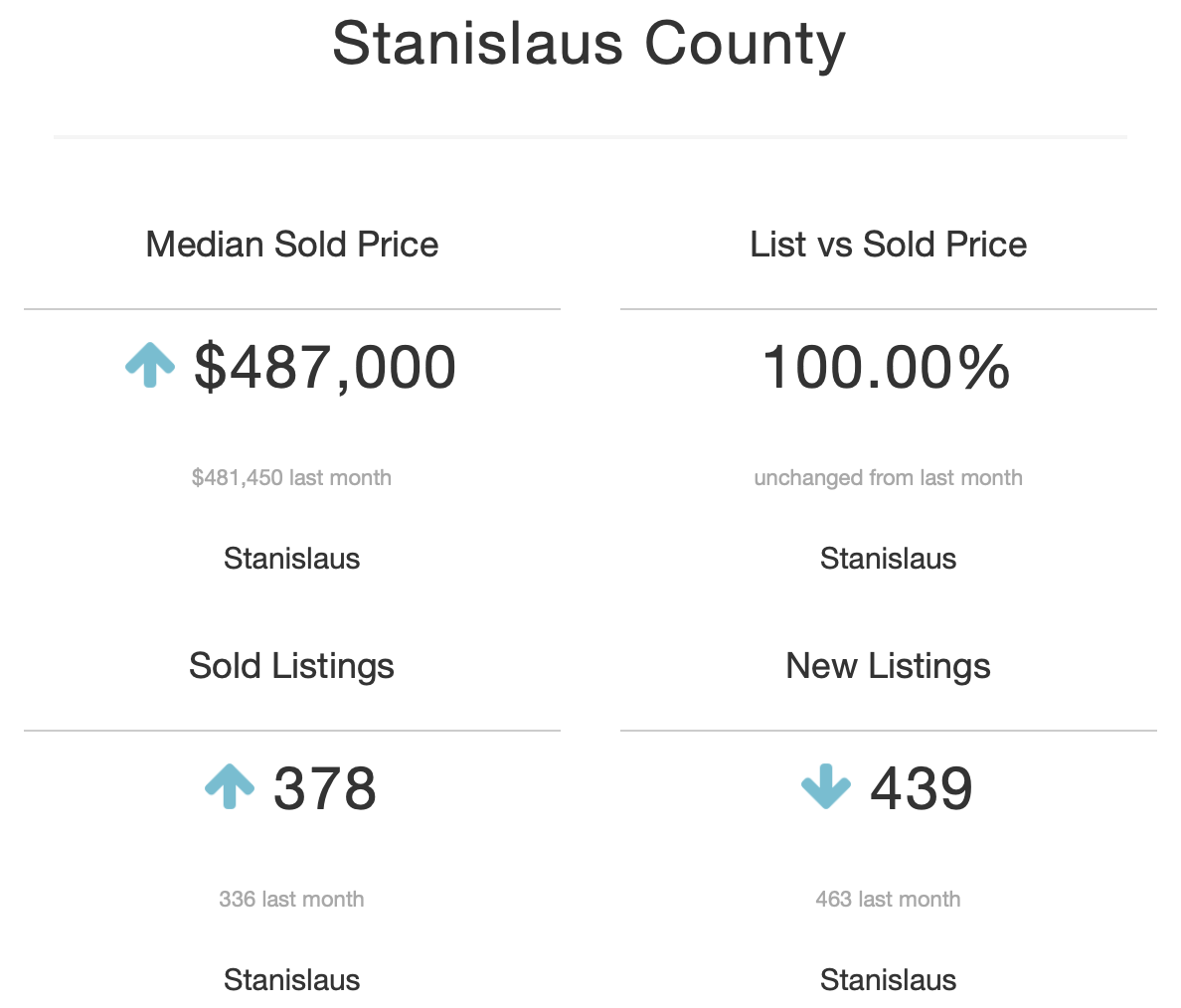Image resolution: width=1181 pixels, height=1008 pixels.
Task: Click the Median Sold Price title
Action: click(292, 245)
